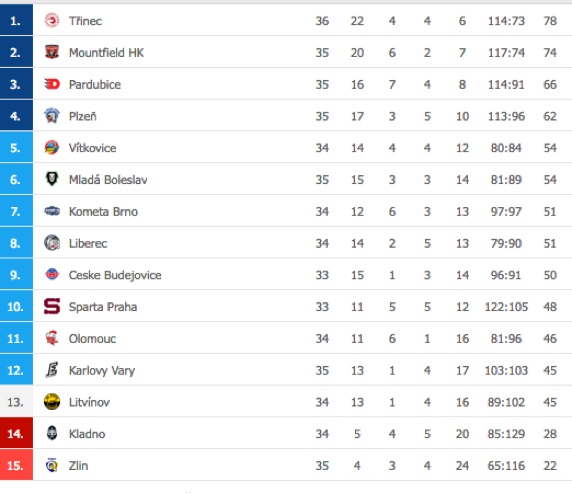Open the Vítkovice team link
Screen dimensions: 572x493
tap(93, 148)
